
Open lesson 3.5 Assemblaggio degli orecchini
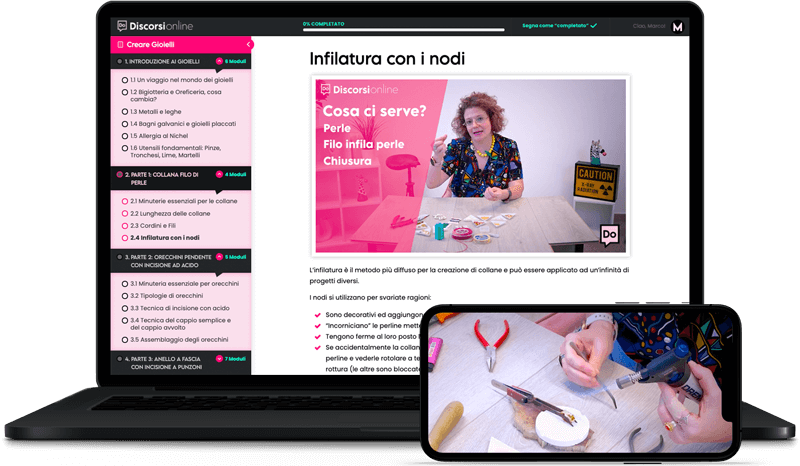(x=179, y=340)
